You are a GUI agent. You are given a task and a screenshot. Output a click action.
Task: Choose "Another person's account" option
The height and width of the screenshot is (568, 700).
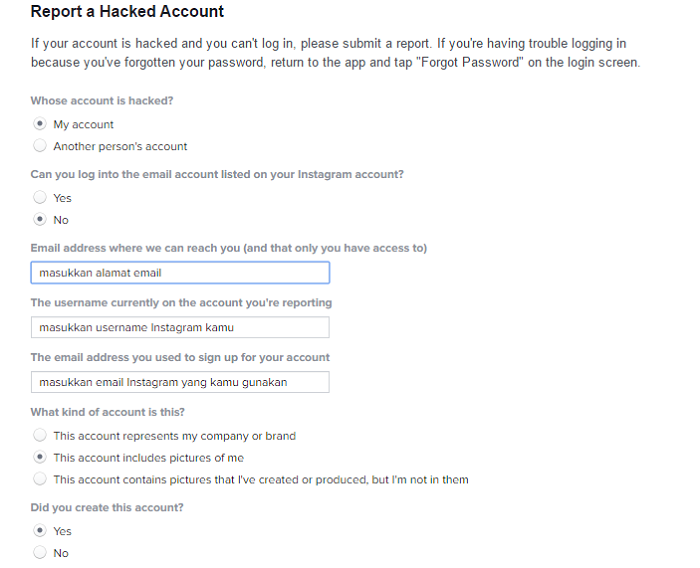40,146
